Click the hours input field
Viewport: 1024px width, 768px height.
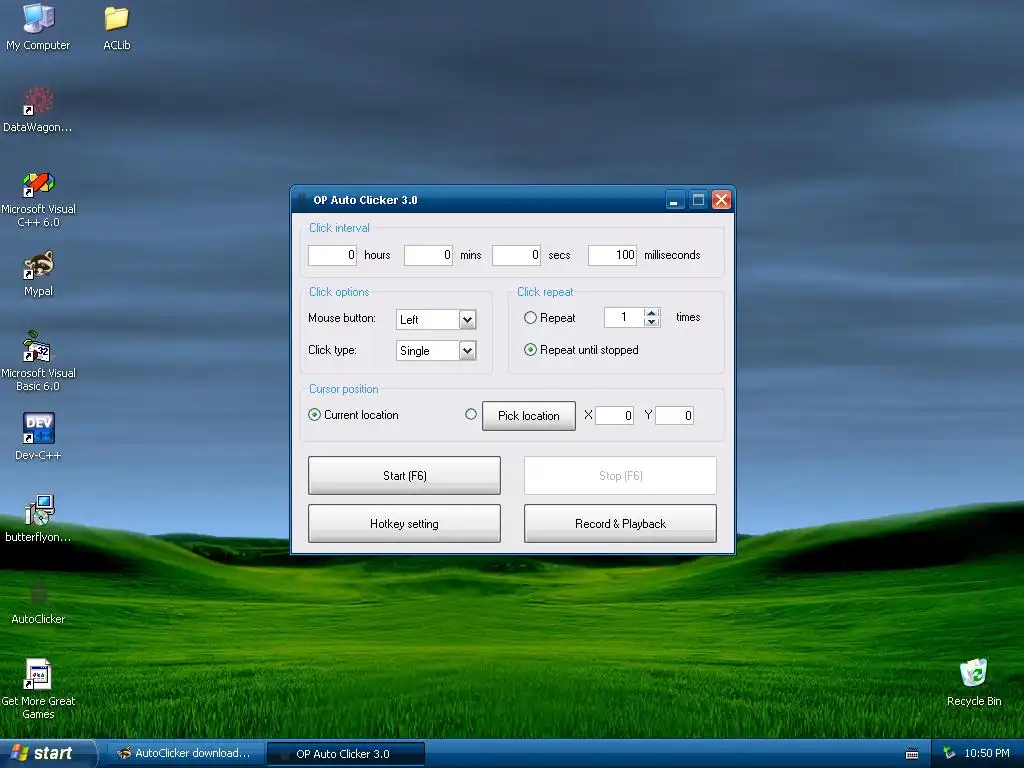pos(332,255)
